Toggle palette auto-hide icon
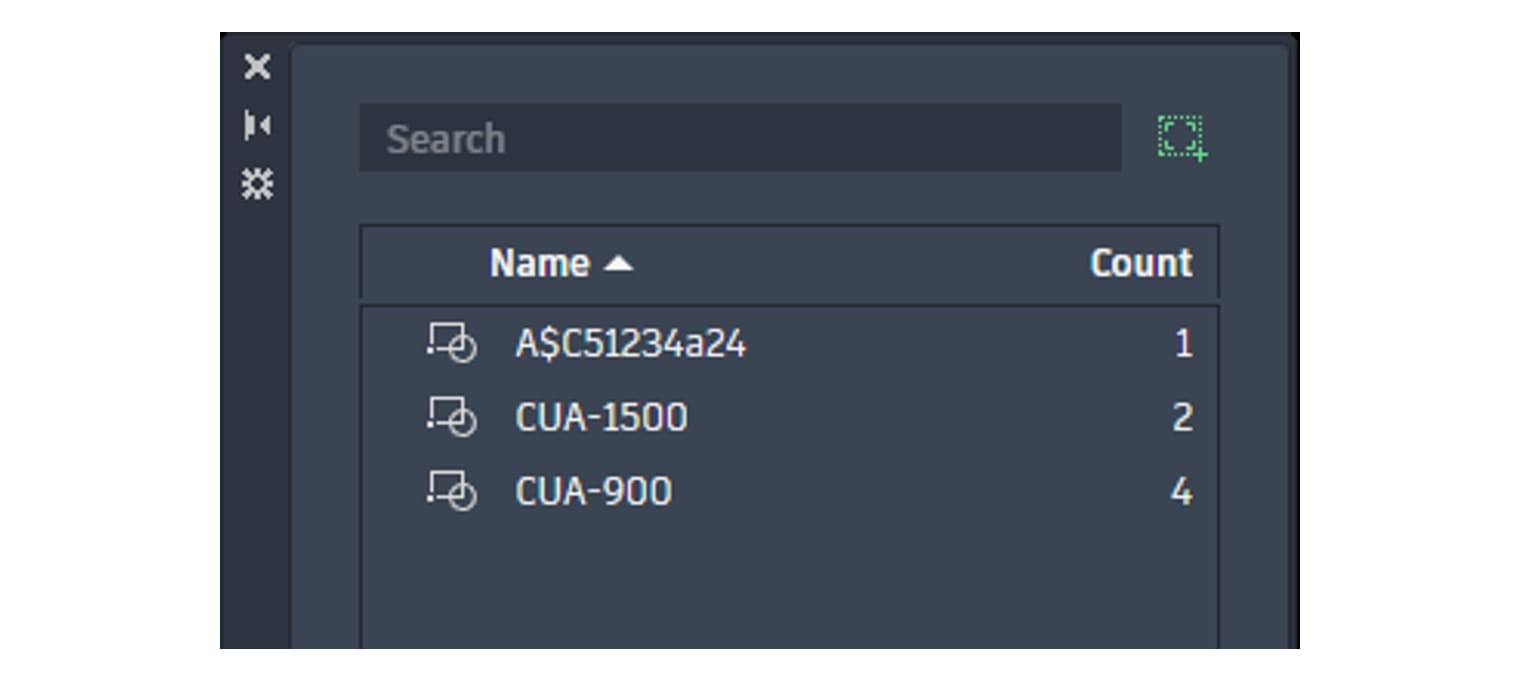Image resolution: width=1520 pixels, height=681 pixels. (x=257, y=126)
